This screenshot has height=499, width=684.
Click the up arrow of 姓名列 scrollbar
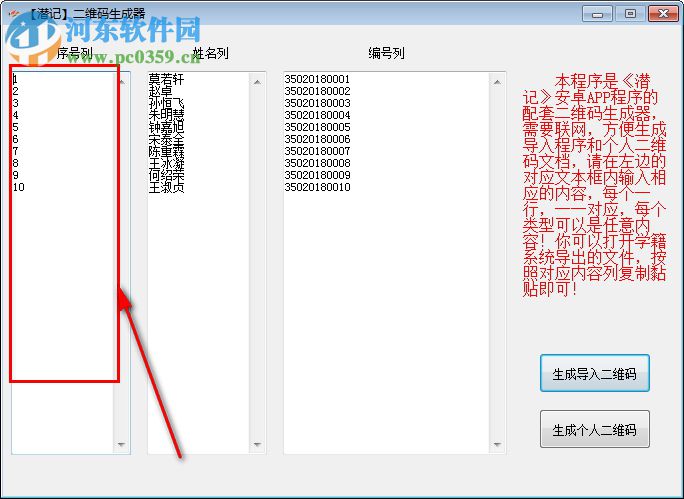point(257,82)
